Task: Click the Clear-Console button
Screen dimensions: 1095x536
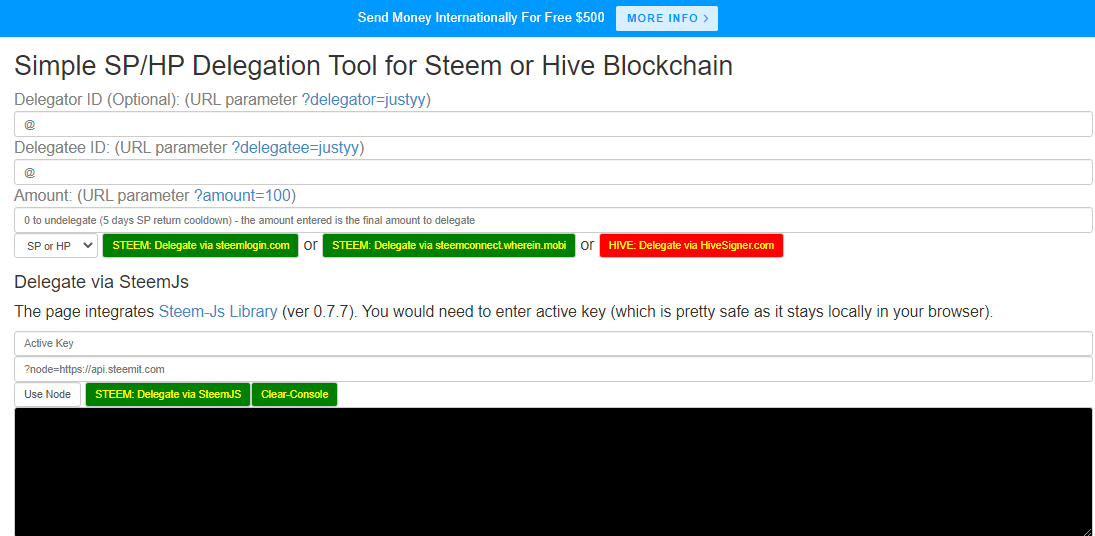Action: (x=295, y=394)
